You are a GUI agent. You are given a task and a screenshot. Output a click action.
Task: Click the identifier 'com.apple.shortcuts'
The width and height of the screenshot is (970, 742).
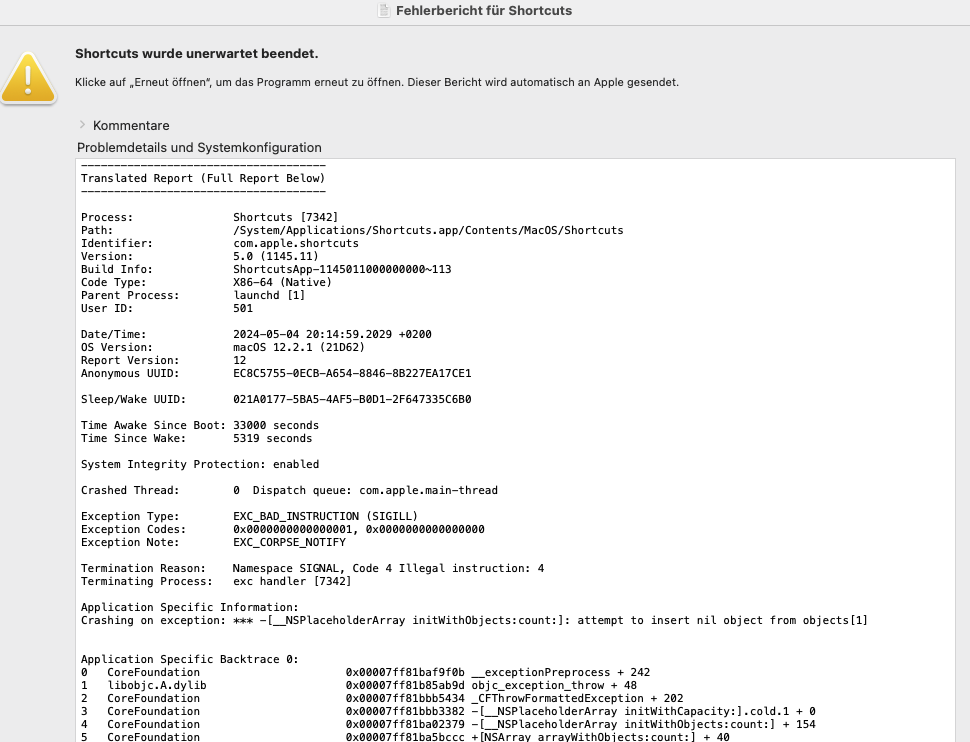[296, 243]
